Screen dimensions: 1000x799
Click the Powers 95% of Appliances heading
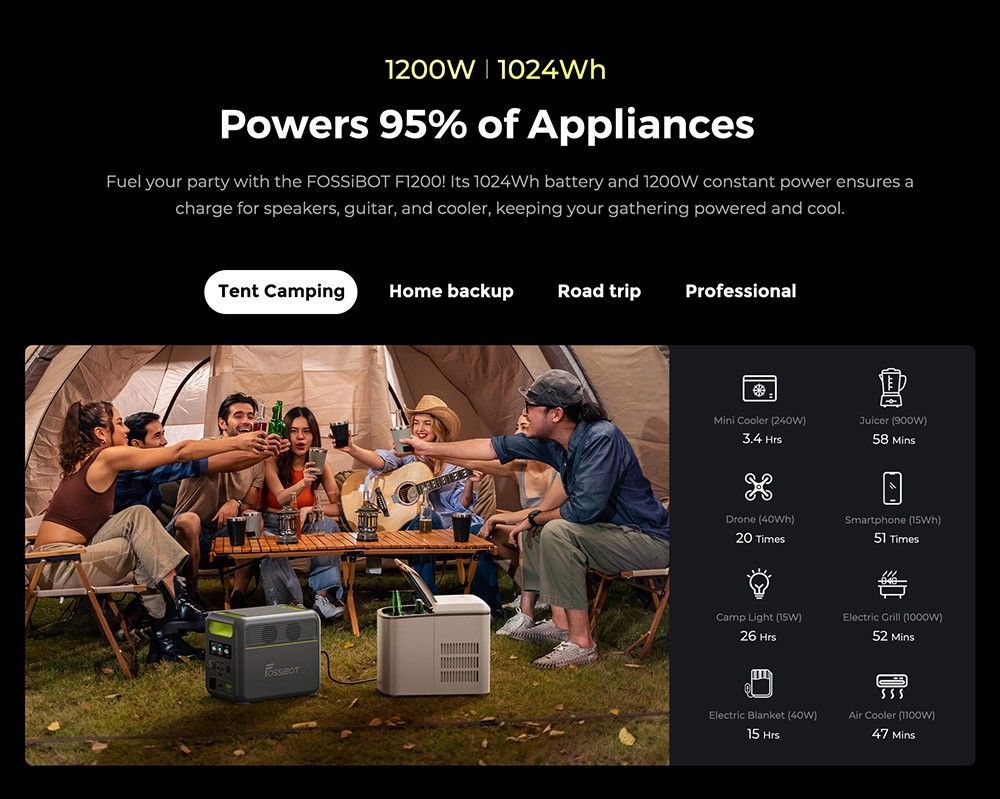coord(487,124)
